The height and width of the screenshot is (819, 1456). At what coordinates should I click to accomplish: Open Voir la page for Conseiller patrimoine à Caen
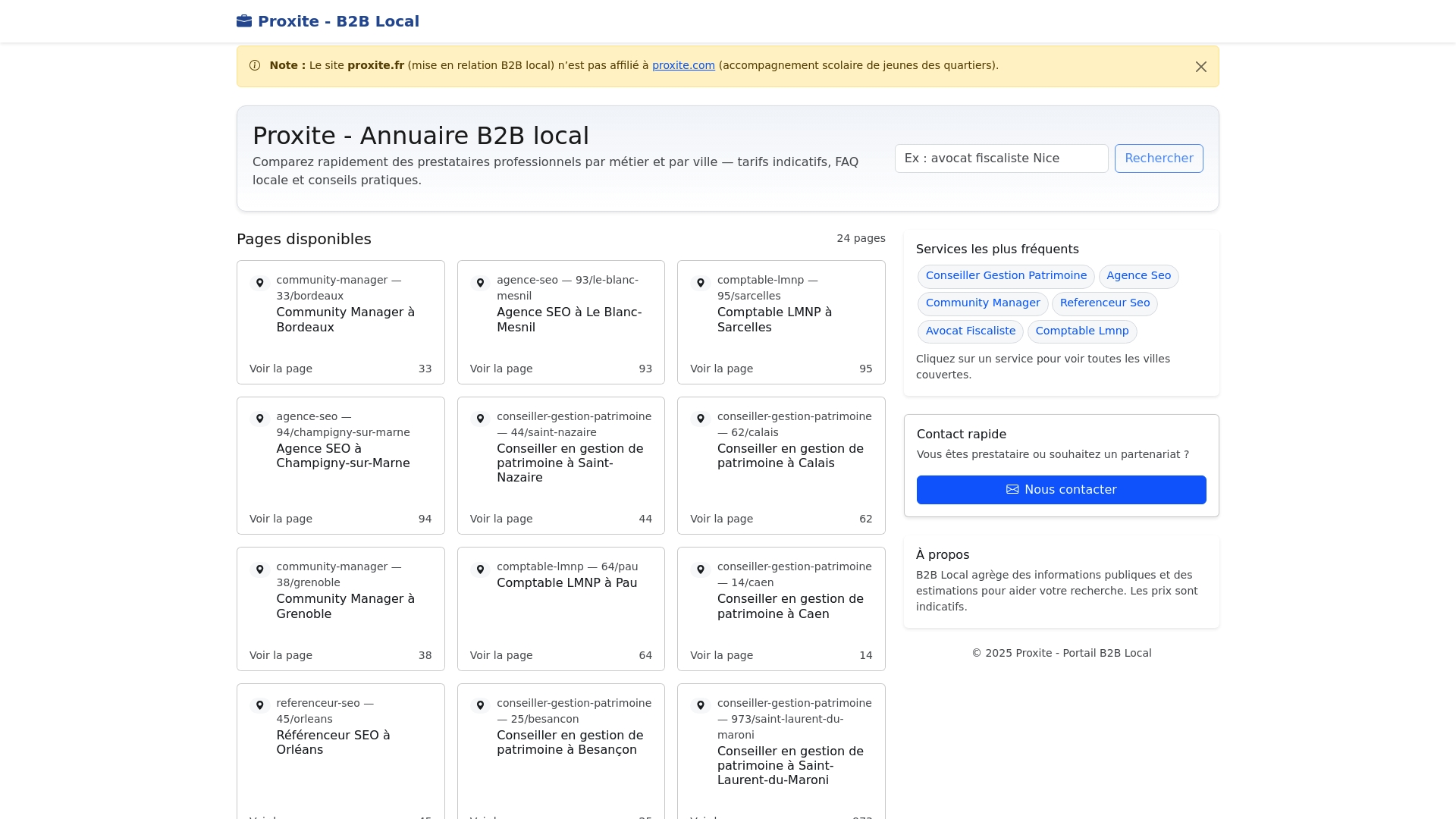(x=721, y=655)
